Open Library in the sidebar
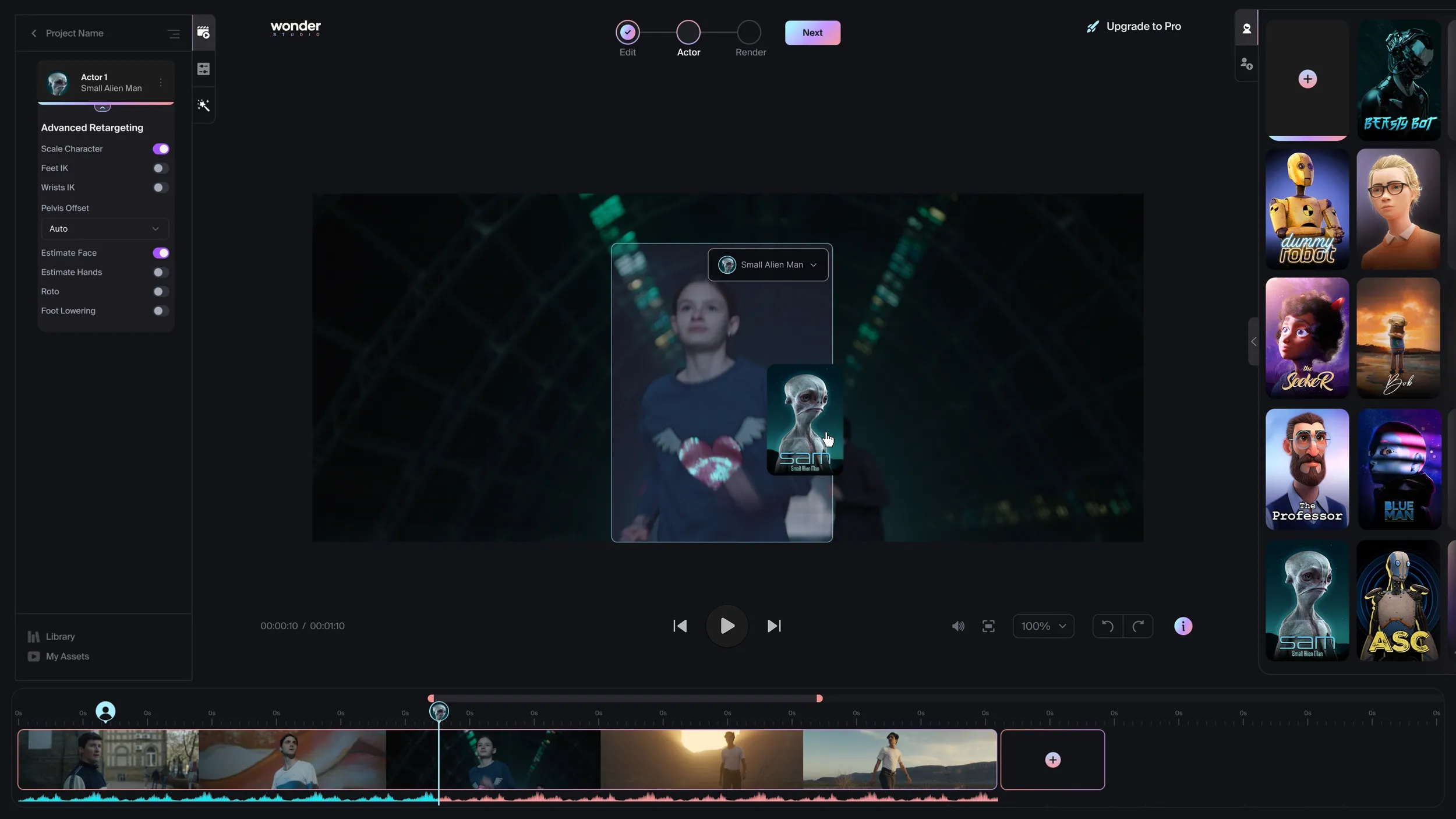This screenshot has height=819, width=1456. tap(60, 637)
